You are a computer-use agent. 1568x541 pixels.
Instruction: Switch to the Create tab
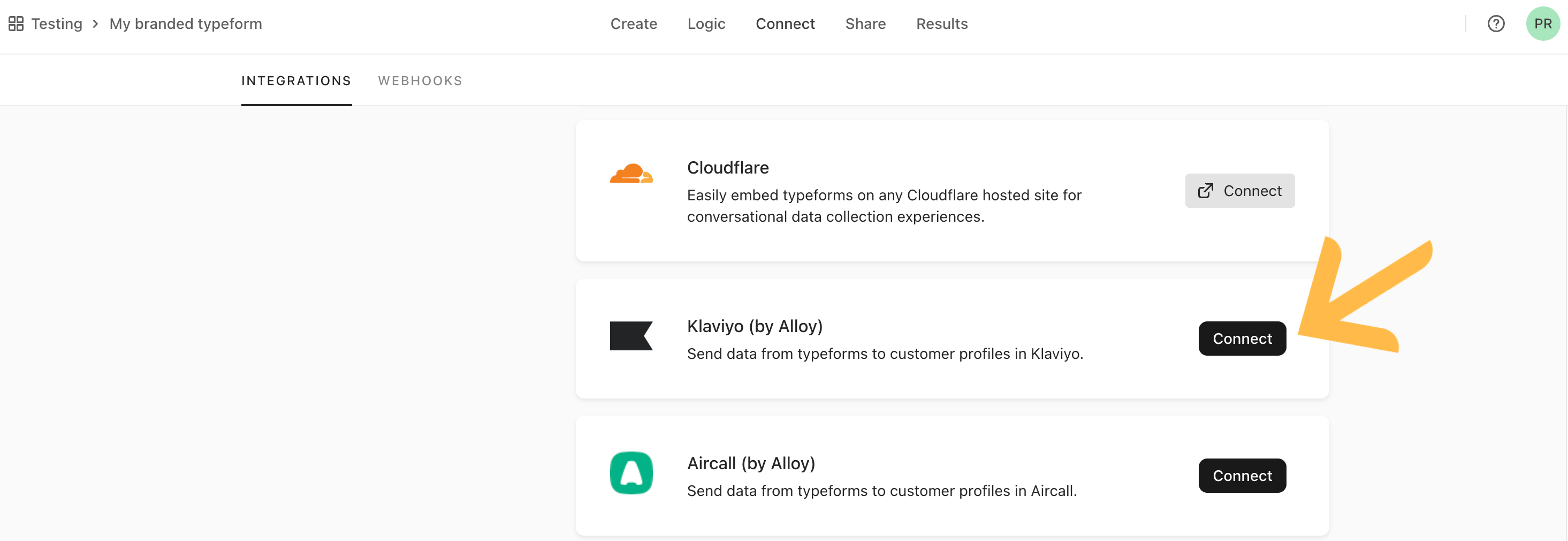634,24
